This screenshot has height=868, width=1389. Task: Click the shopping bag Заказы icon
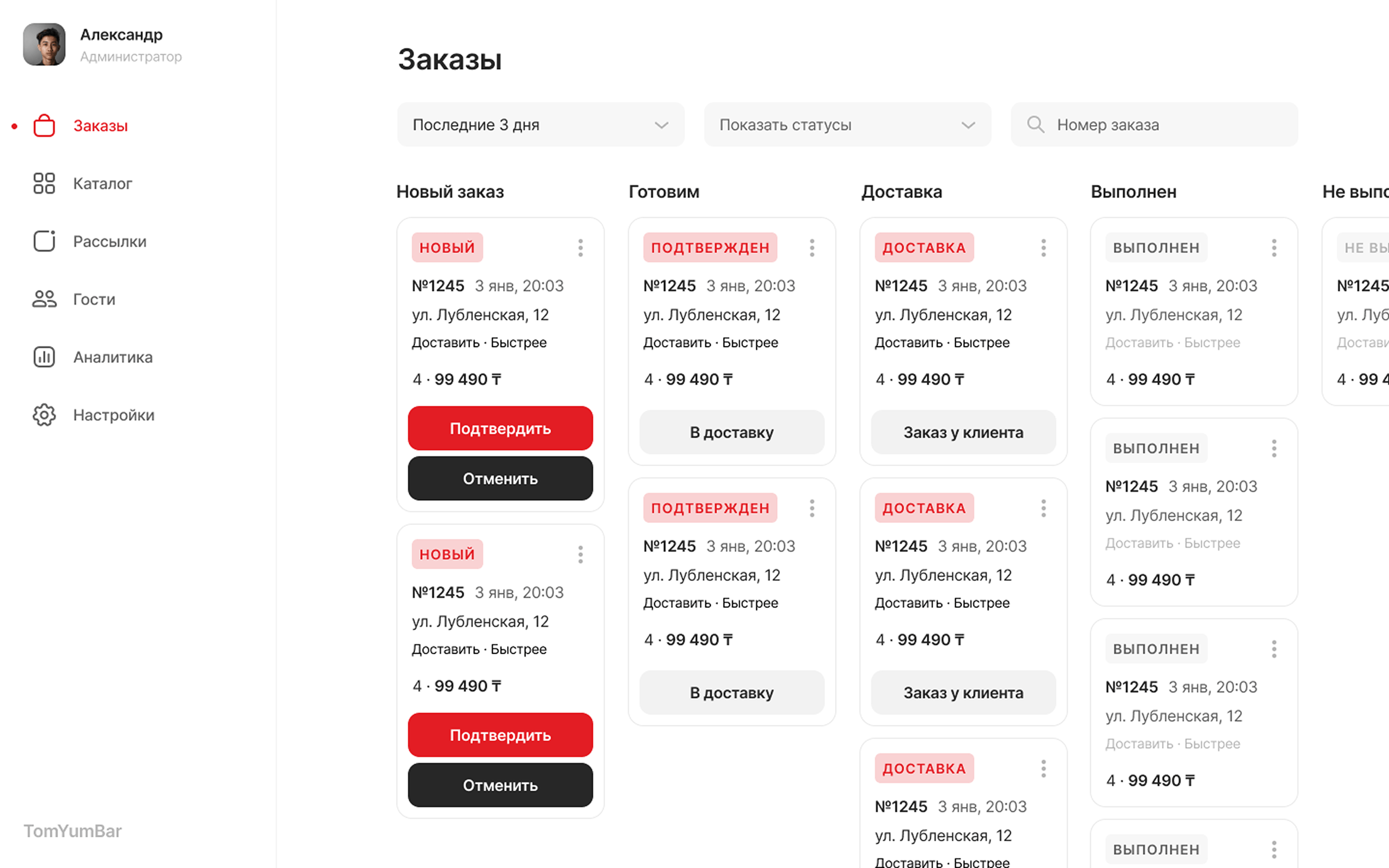[x=44, y=126]
